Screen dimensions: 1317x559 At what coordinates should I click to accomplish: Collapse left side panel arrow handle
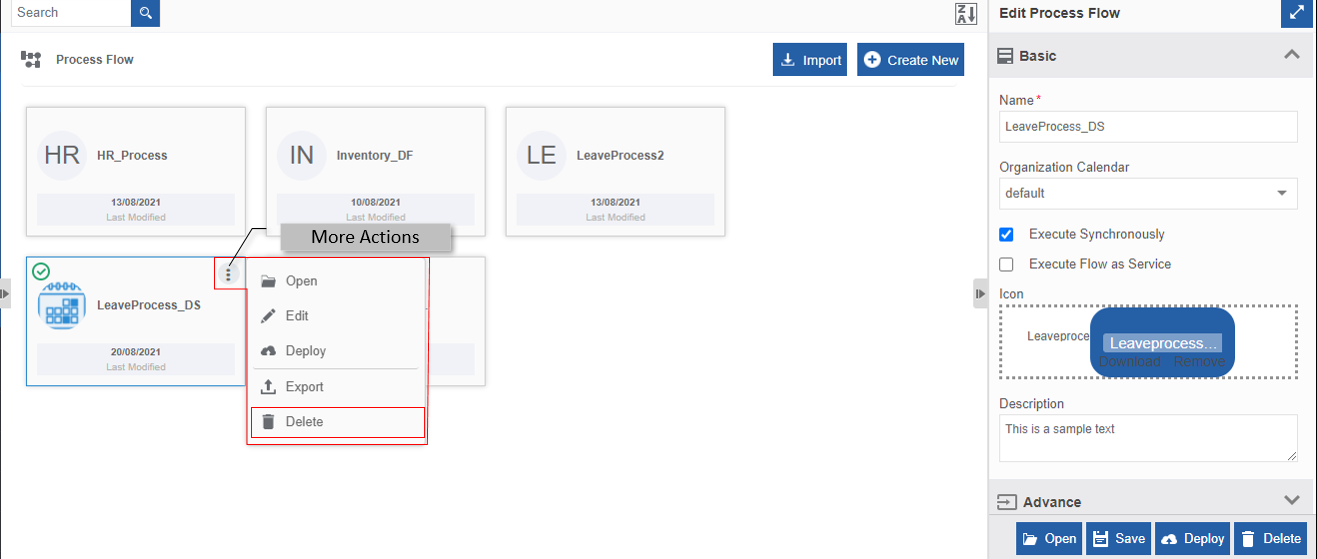point(5,293)
